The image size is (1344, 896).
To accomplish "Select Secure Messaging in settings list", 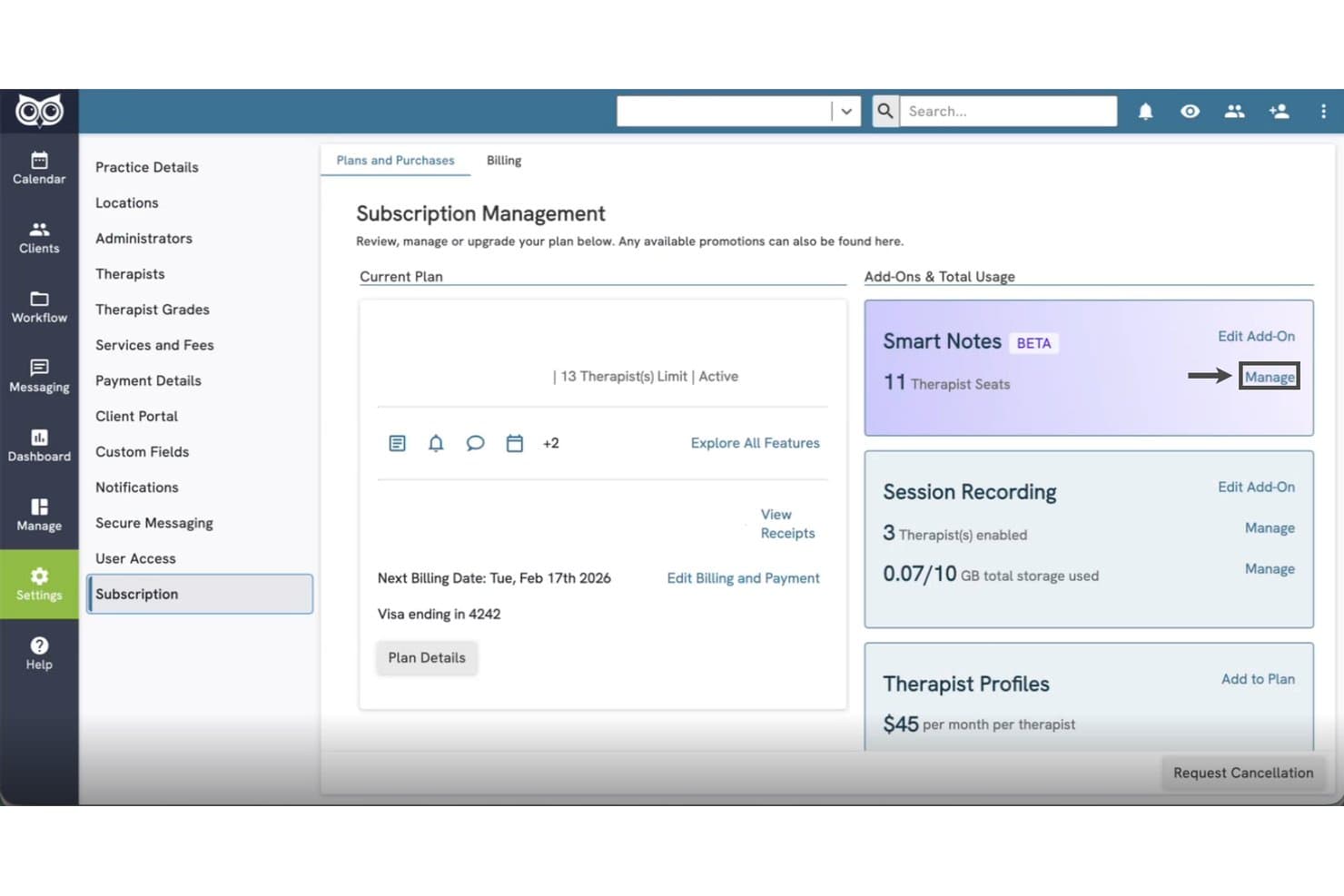I will [x=154, y=523].
